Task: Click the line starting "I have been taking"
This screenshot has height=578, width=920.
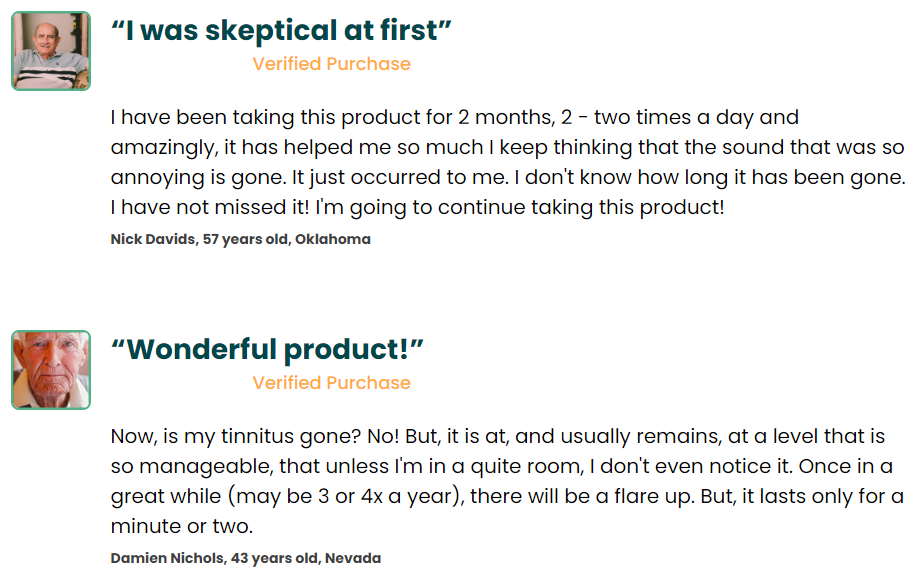Action: [x=455, y=117]
